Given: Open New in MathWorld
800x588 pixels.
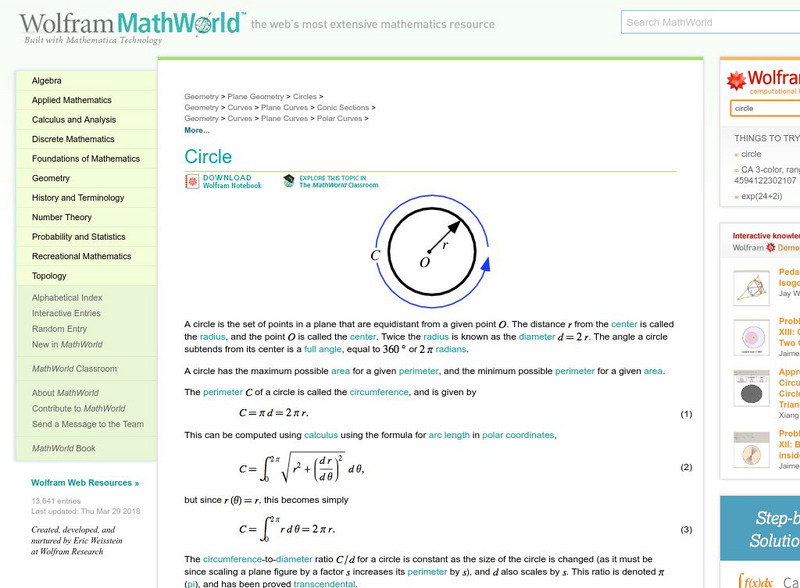Looking at the screenshot, I should pyautogui.click(x=67, y=345).
